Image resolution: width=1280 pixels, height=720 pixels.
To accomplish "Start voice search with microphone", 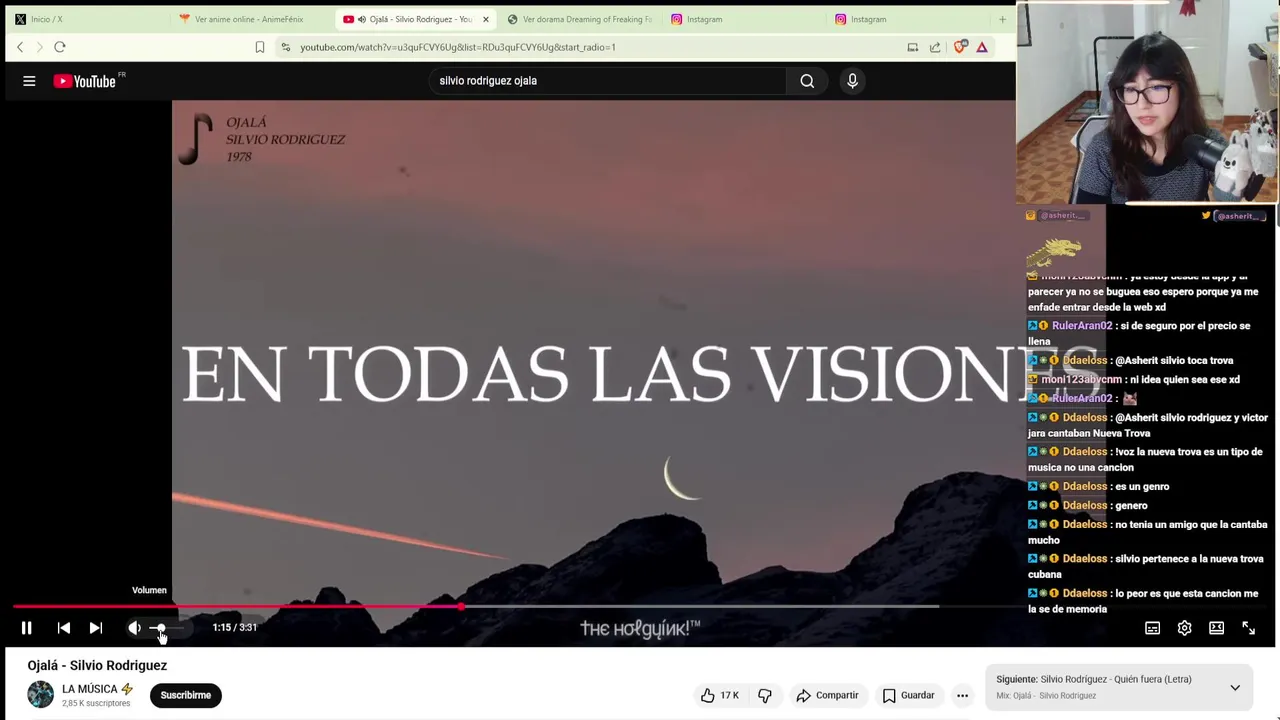I will (x=852, y=81).
